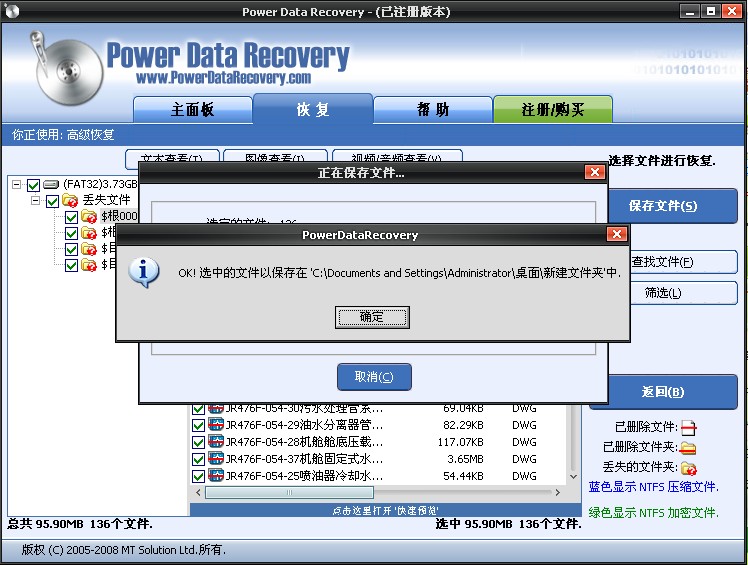Image resolution: width=748 pixels, height=565 pixels.
Task: Click the www.PowerDataRecovery.com link
Action: point(223,78)
